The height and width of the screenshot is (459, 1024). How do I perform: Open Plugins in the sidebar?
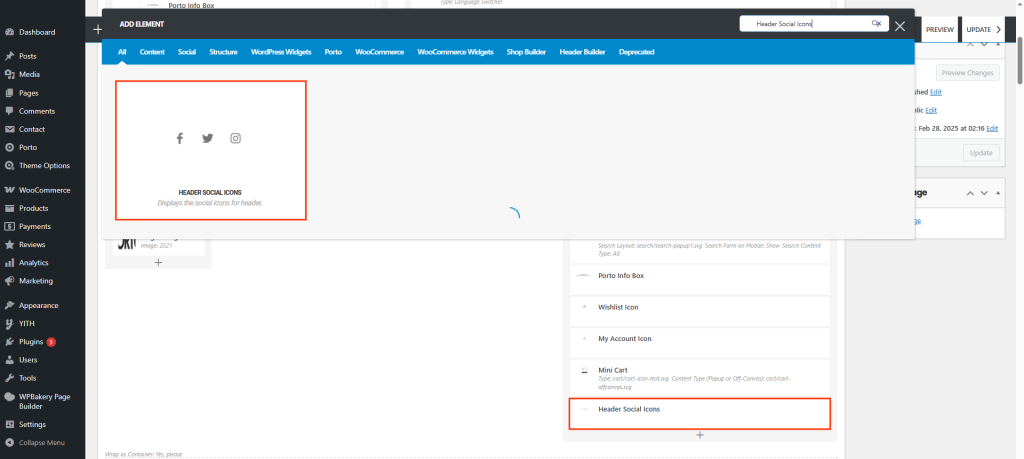32,341
